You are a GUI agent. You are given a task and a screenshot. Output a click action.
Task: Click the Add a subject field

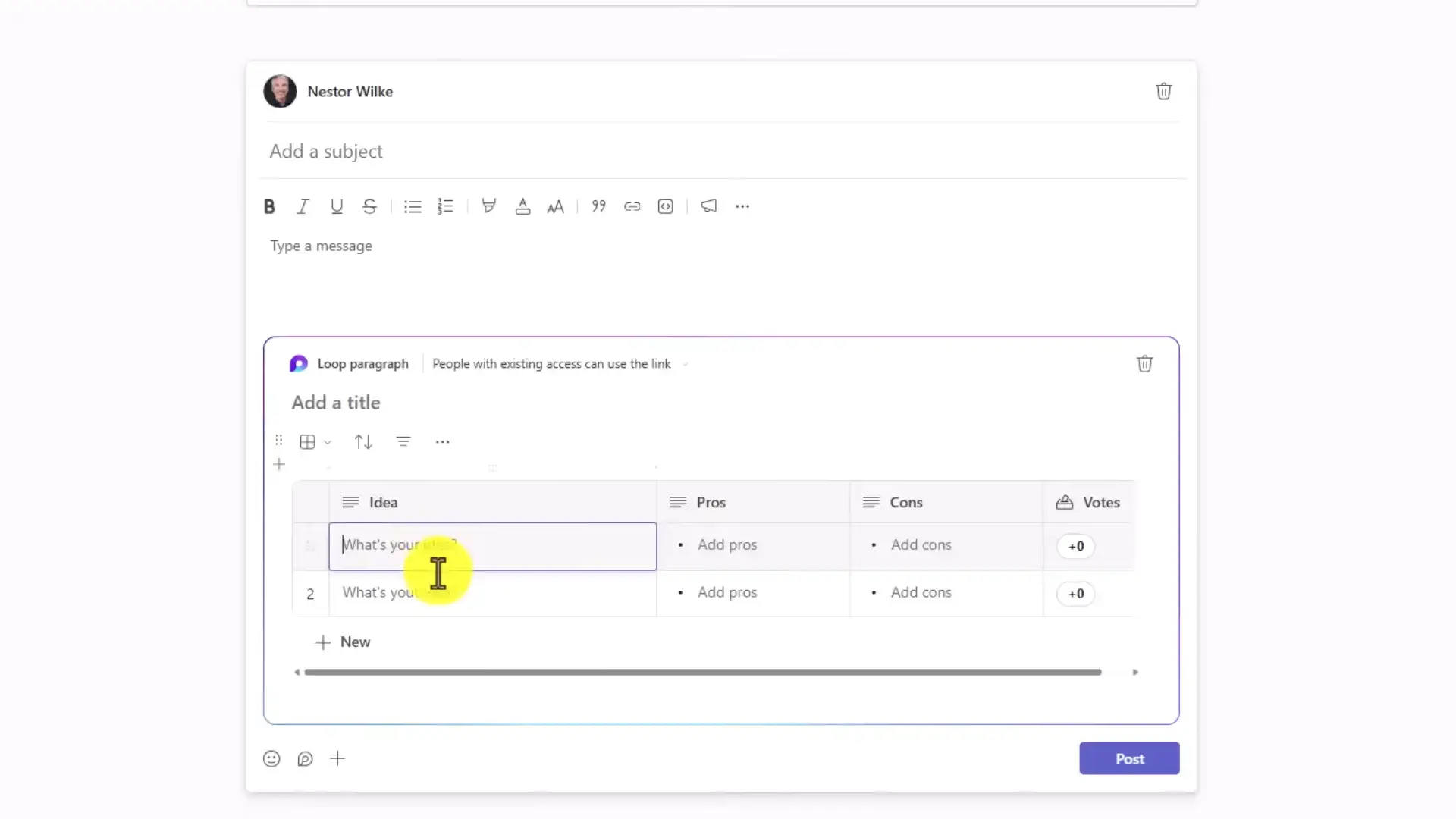[720, 152]
